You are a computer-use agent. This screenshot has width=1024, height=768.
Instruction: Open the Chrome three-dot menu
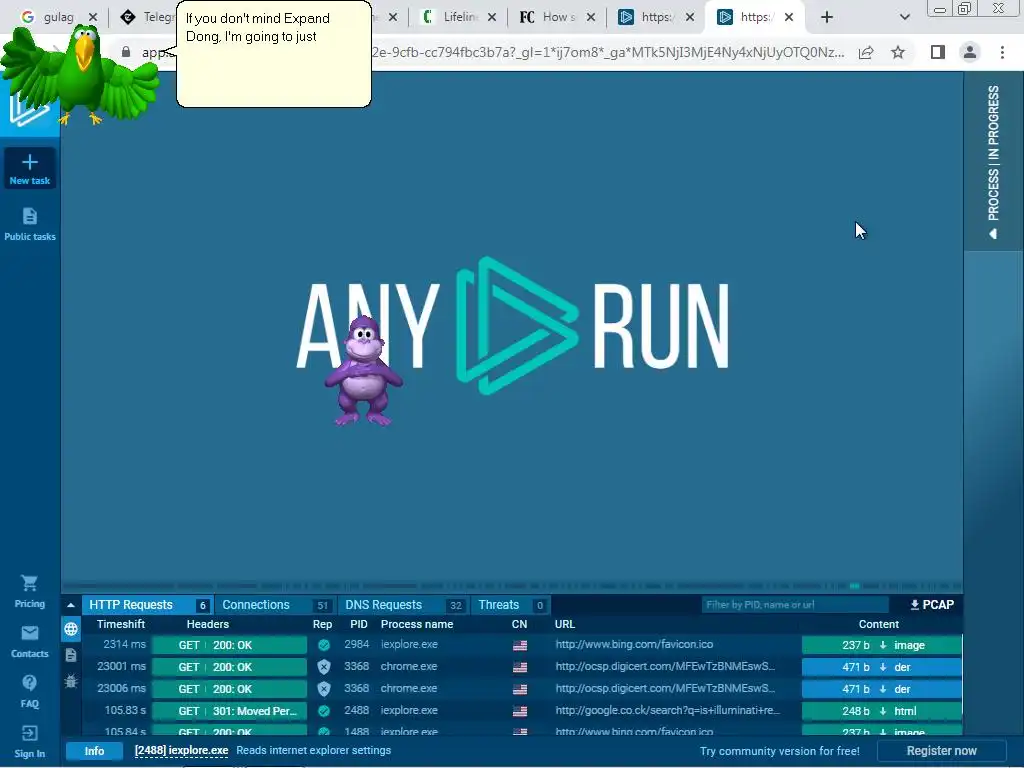(1002, 52)
